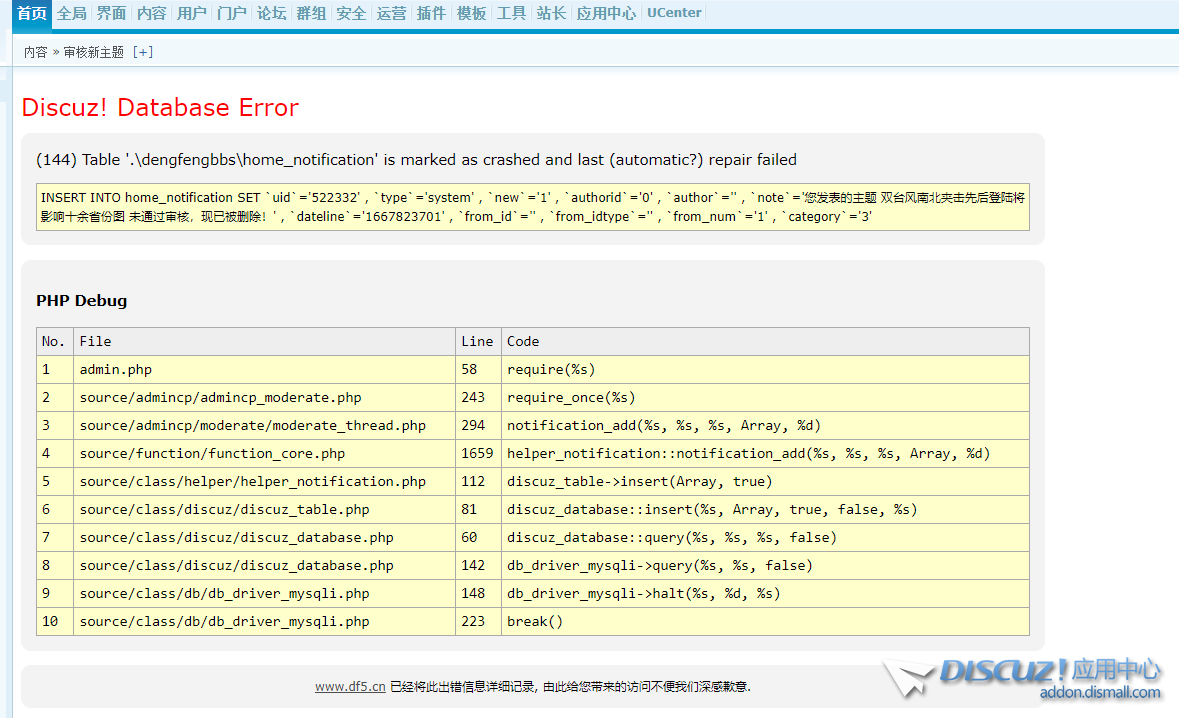The height and width of the screenshot is (718, 1179).
Task: Click the INSERT INTO home_notification SQL statement box
Action: [x=532, y=207]
